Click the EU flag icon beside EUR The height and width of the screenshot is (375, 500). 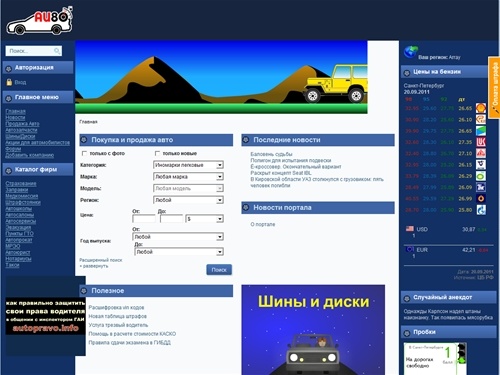tap(410, 249)
